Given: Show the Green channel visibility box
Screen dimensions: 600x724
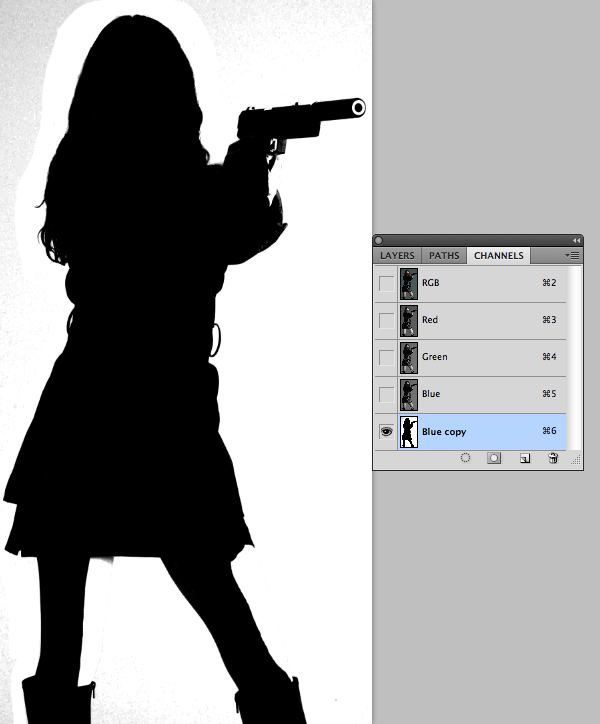Looking at the screenshot, I should coord(386,357).
